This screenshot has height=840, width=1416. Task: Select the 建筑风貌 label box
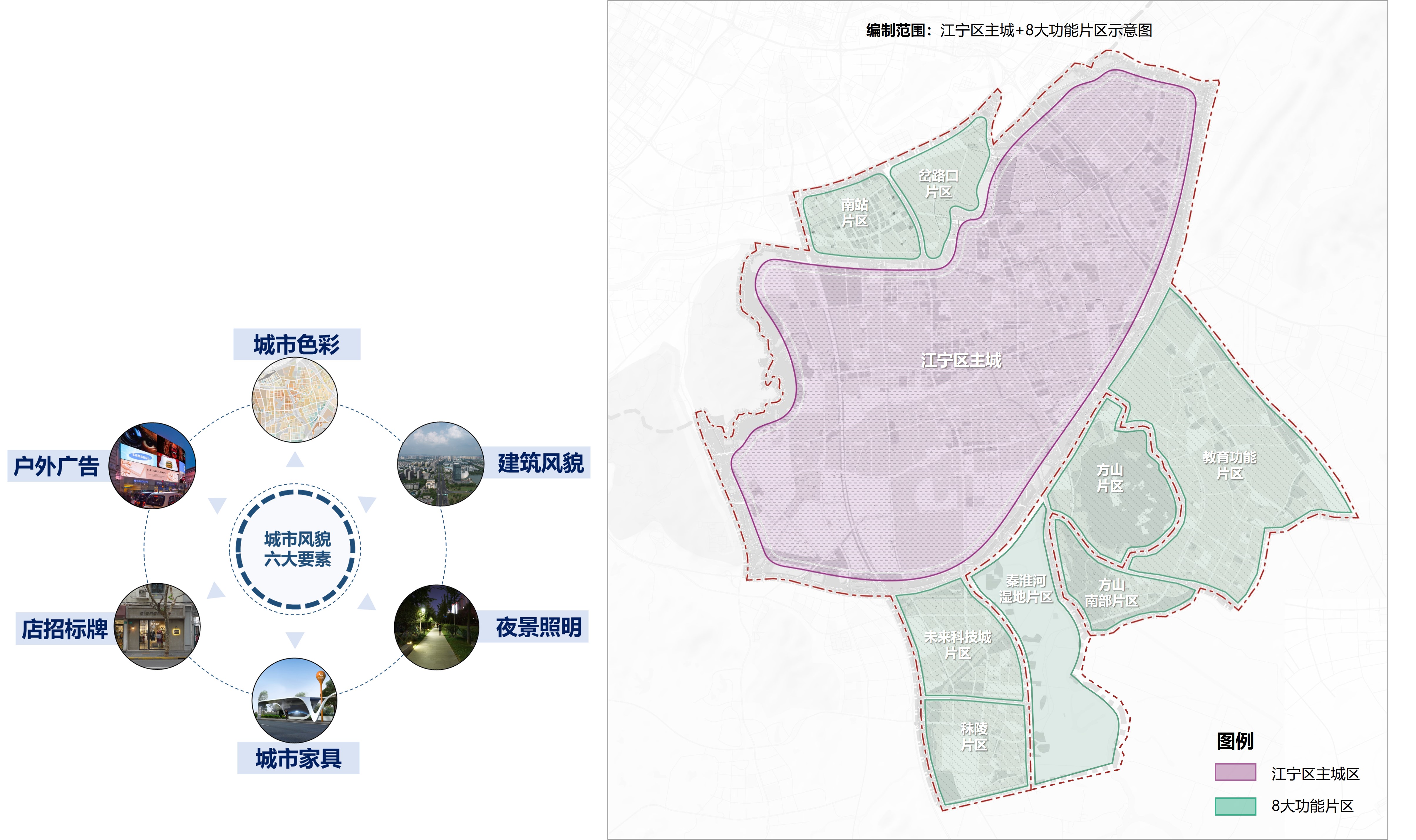pyautogui.click(x=537, y=463)
